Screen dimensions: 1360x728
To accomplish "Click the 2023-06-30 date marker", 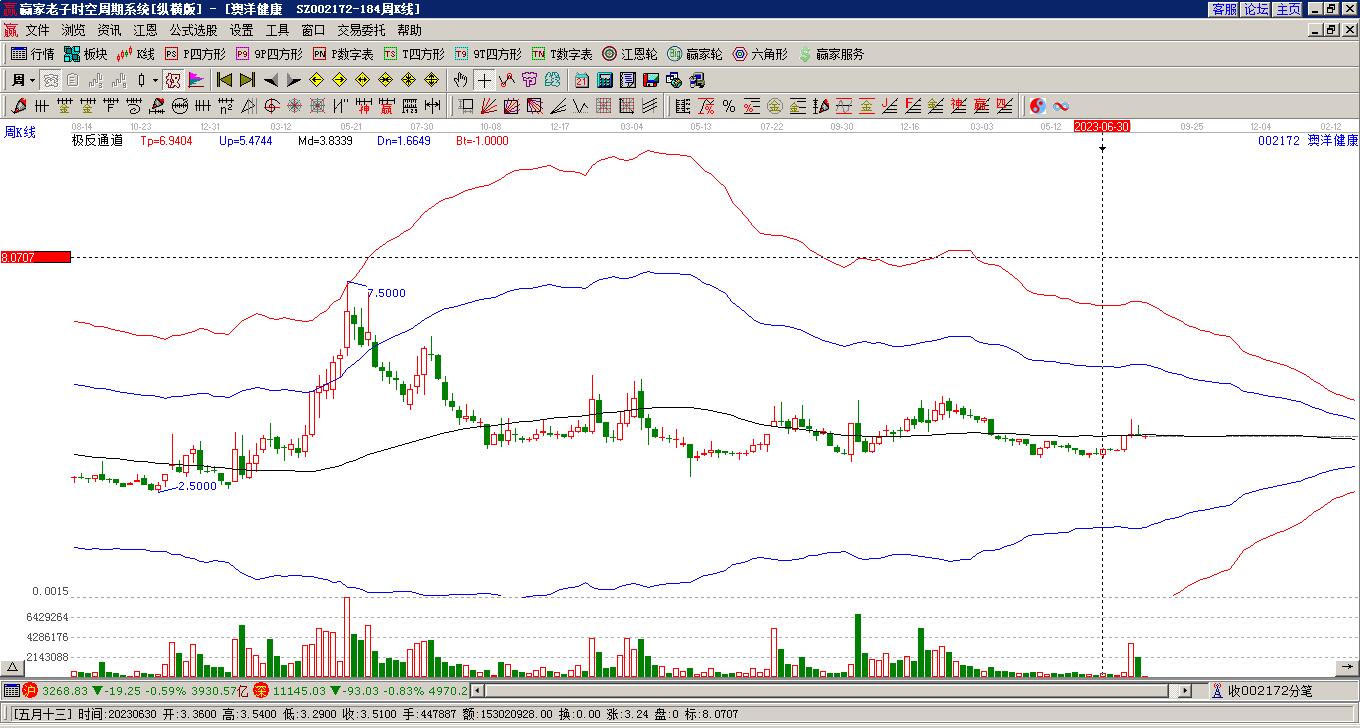I will [x=1102, y=127].
